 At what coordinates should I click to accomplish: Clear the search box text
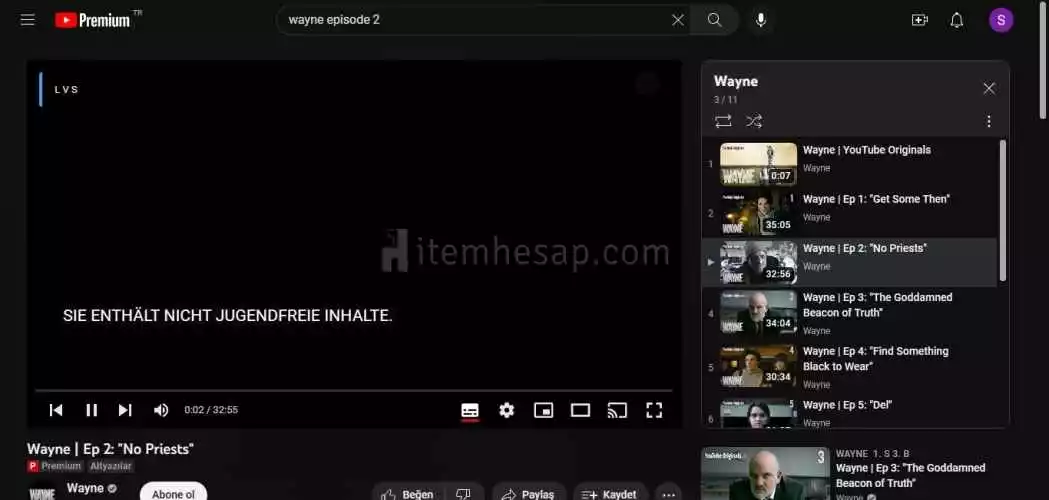tap(678, 20)
